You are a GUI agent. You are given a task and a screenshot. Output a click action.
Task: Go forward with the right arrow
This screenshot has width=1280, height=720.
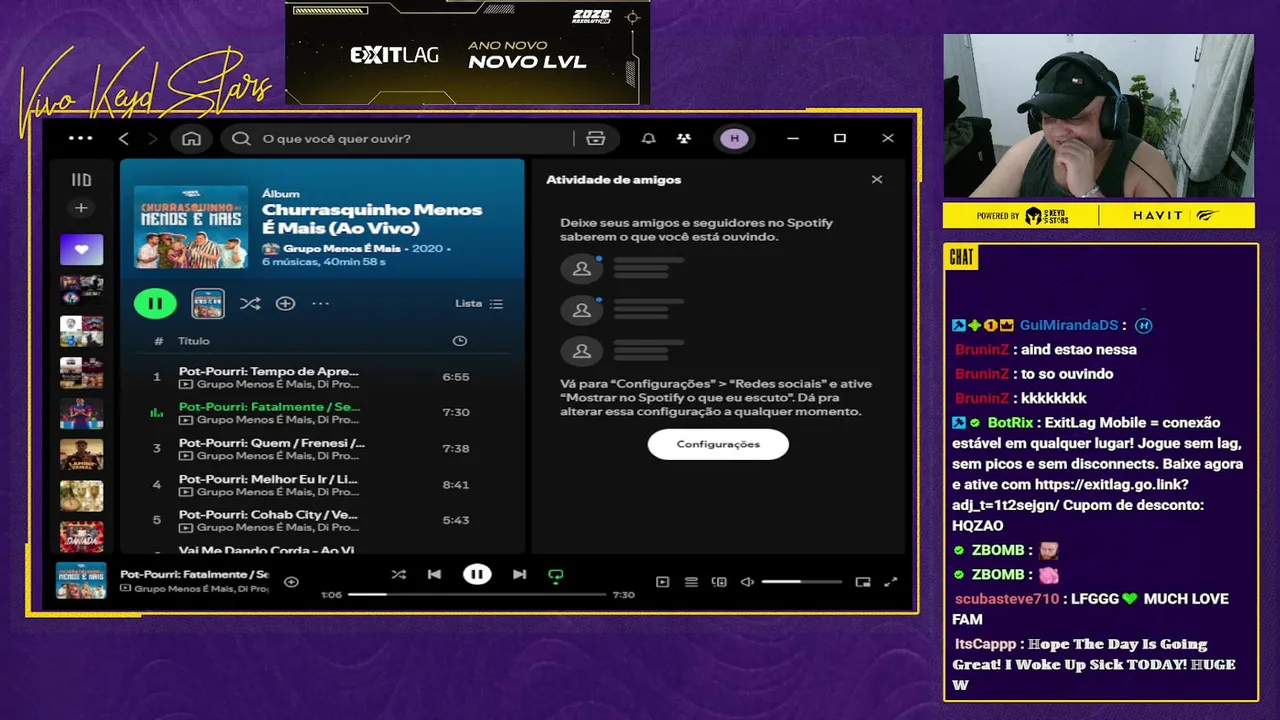pyautogui.click(x=152, y=138)
